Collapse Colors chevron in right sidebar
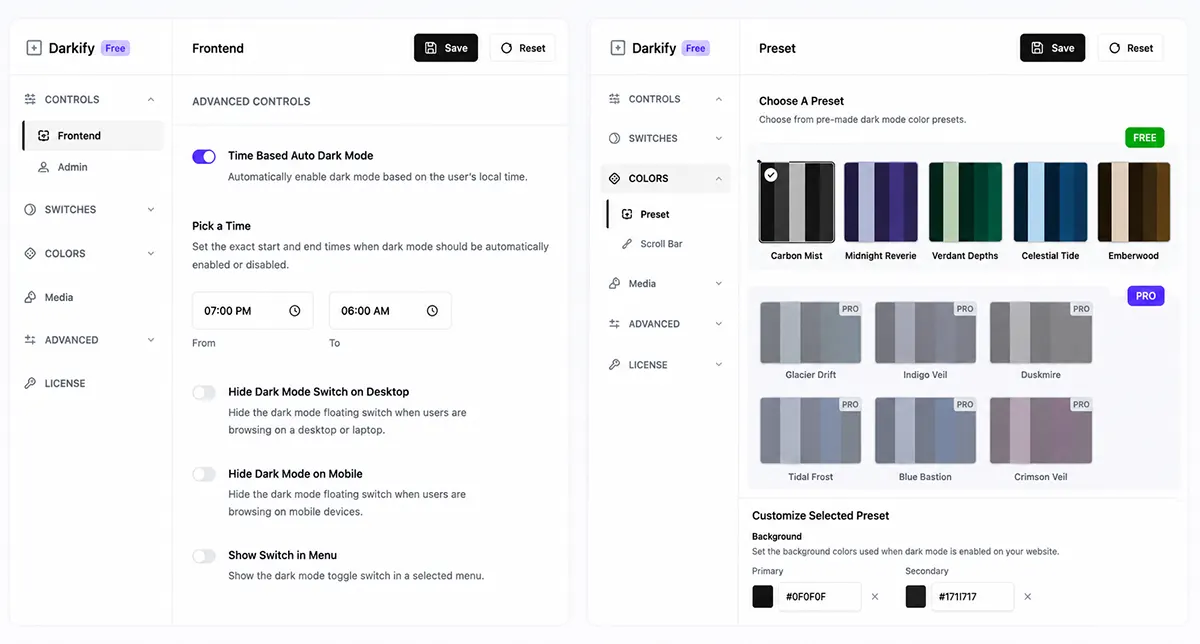Image resolution: width=1200 pixels, height=644 pixels. [x=719, y=178]
